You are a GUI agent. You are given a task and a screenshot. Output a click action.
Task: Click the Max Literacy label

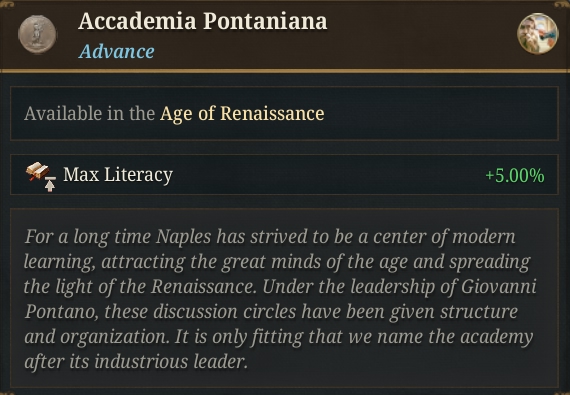118,175
